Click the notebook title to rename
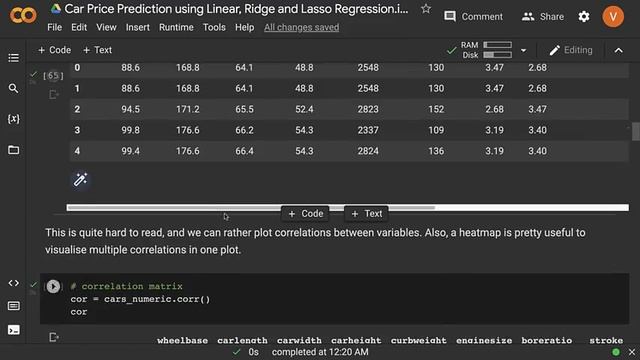Image resolution: width=640 pixels, height=360 pixels. click(x=236, y=9)
